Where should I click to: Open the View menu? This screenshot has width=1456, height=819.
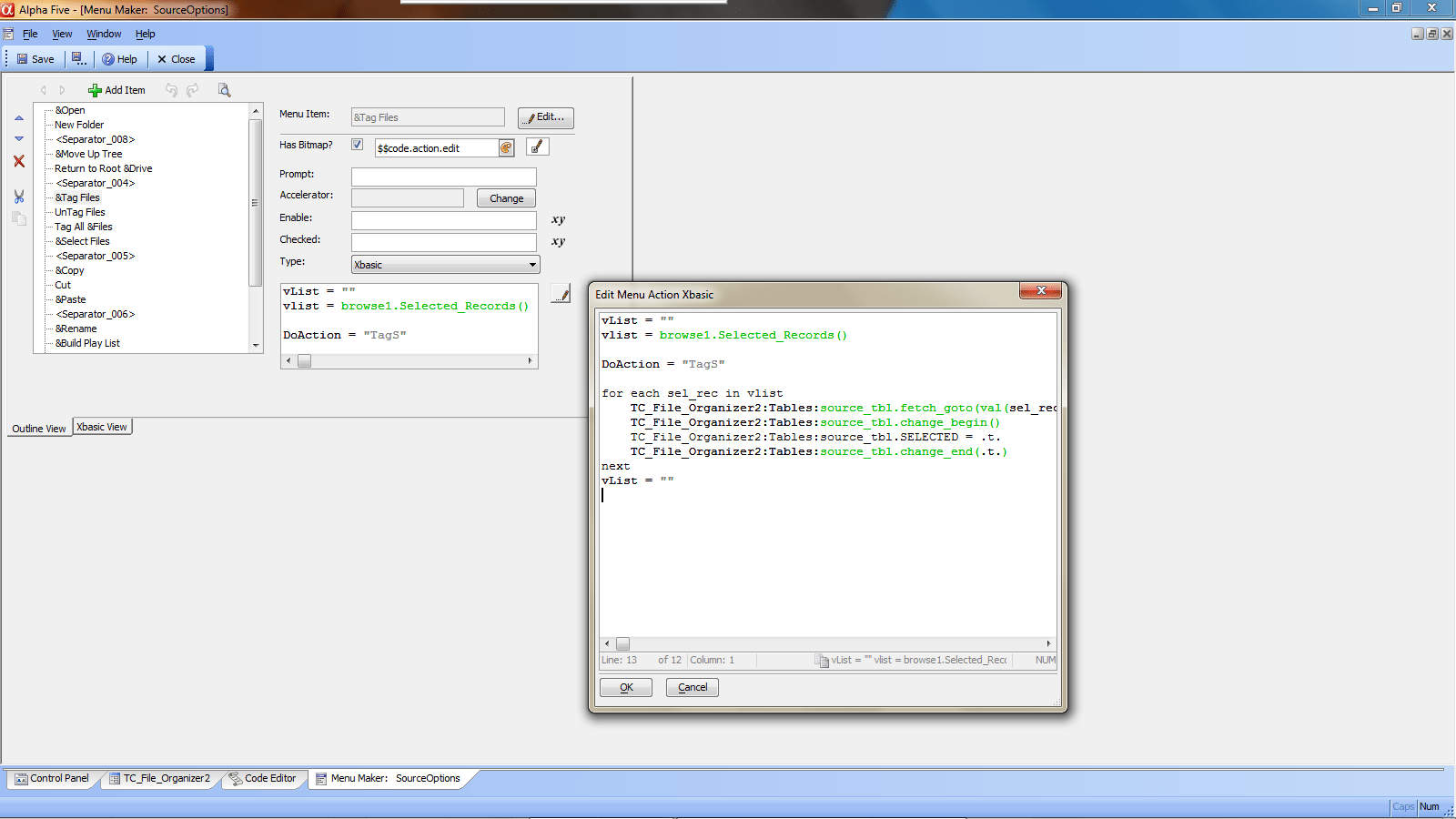tap(61, 34)
